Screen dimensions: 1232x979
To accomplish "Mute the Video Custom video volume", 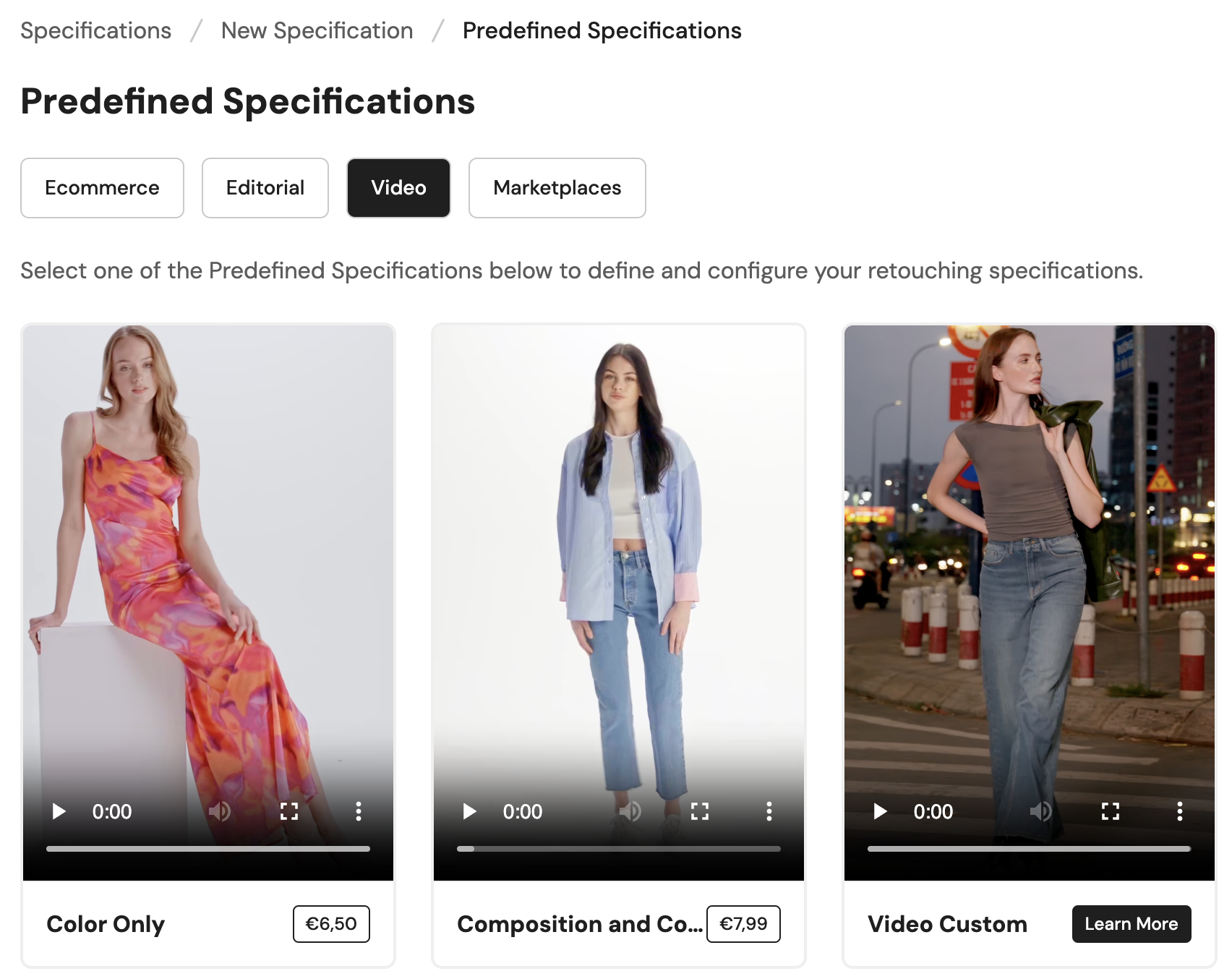I will tap(1041, 811).
